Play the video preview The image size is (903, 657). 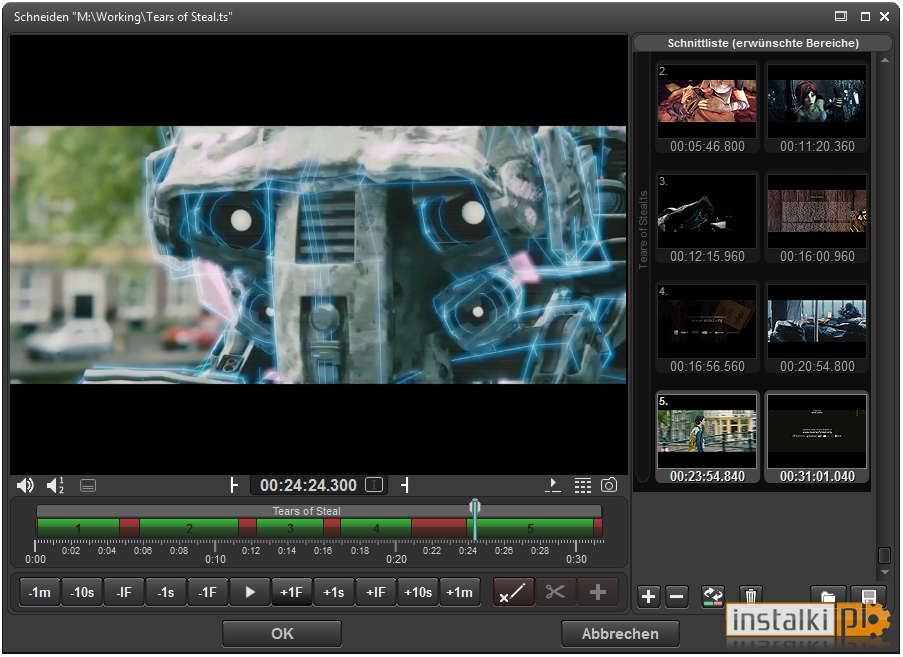pyautogui.click(x=250, y=592)
